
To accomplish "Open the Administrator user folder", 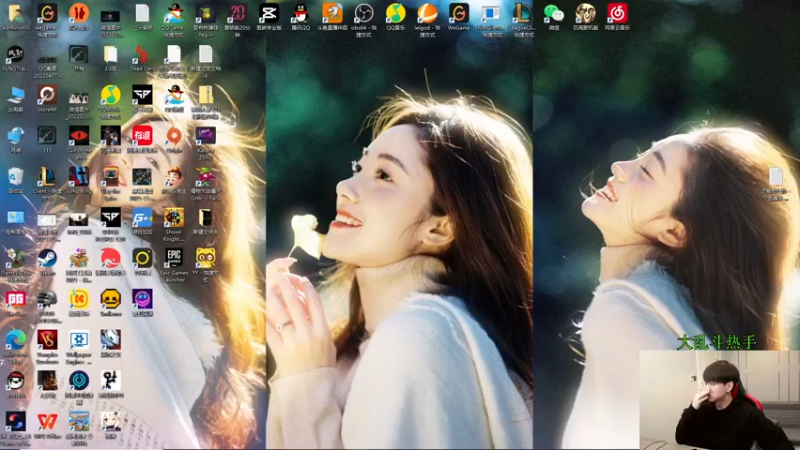I will (x=15, y=13).
